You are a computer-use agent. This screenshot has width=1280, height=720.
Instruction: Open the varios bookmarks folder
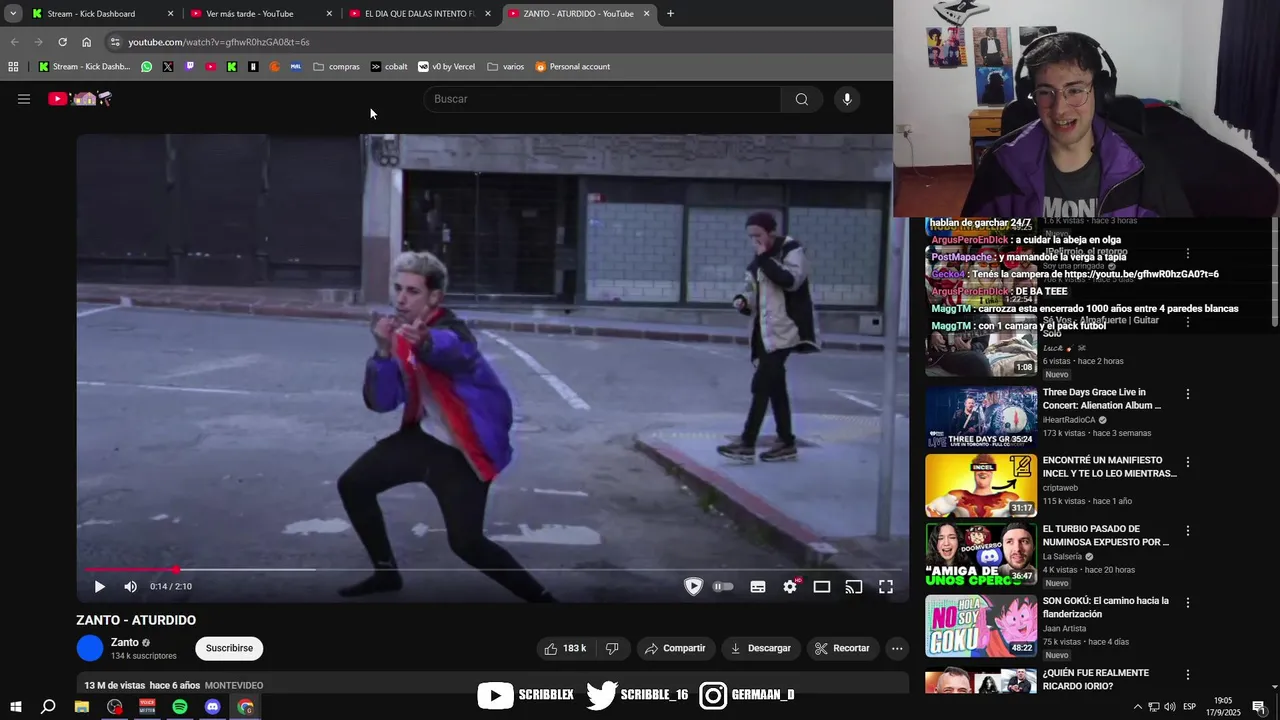point(505,67)
